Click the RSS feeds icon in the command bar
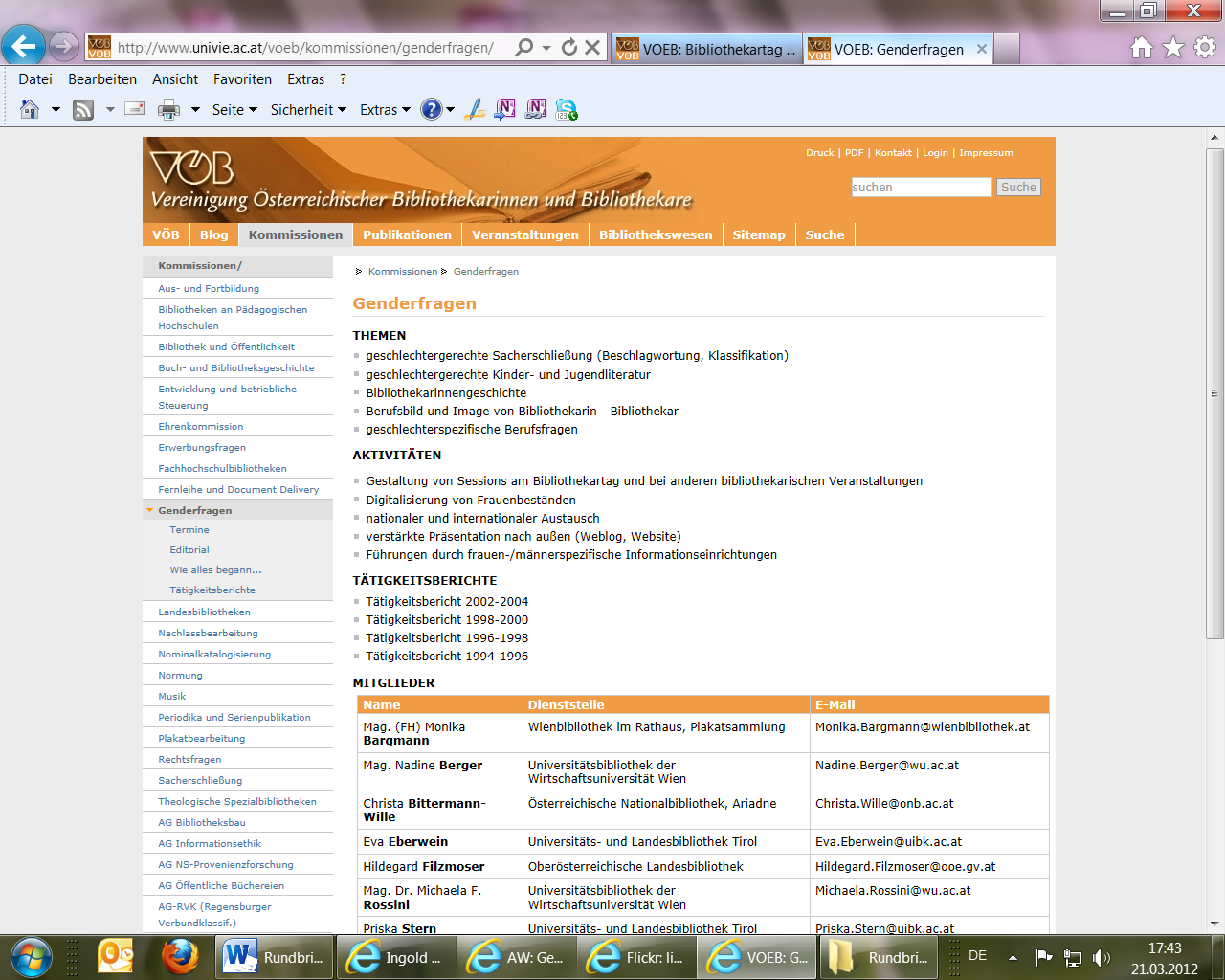Image resolution: width=1225 pixels, height=980 pixels. [x=84, y=110]
